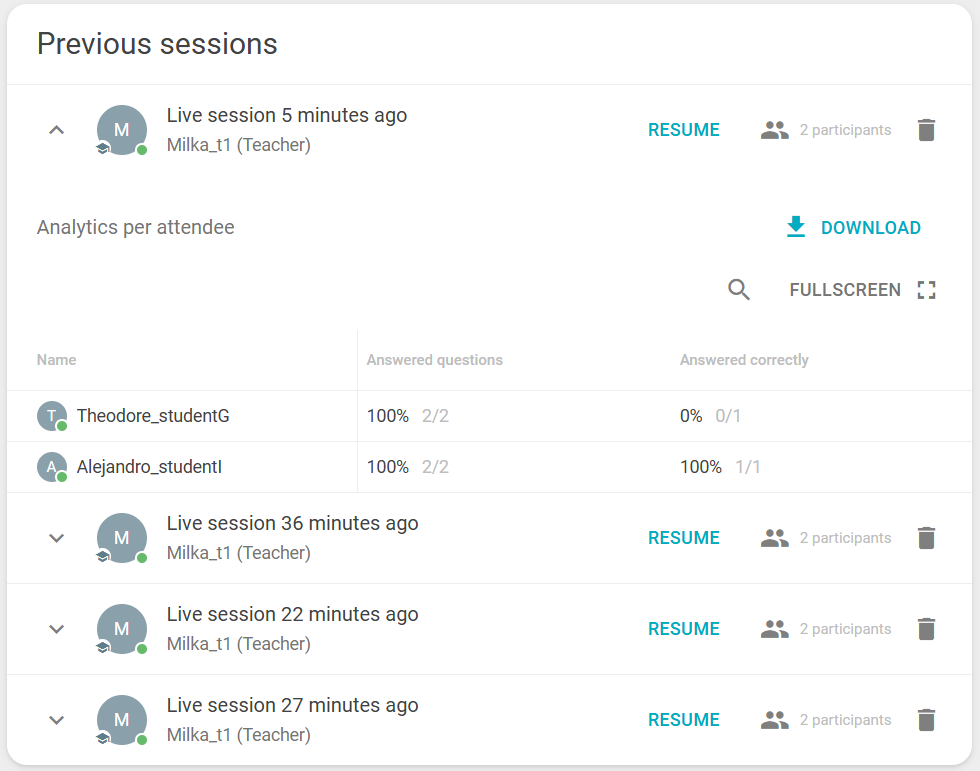Resume the 5 minutes ago session

[684, 130]
